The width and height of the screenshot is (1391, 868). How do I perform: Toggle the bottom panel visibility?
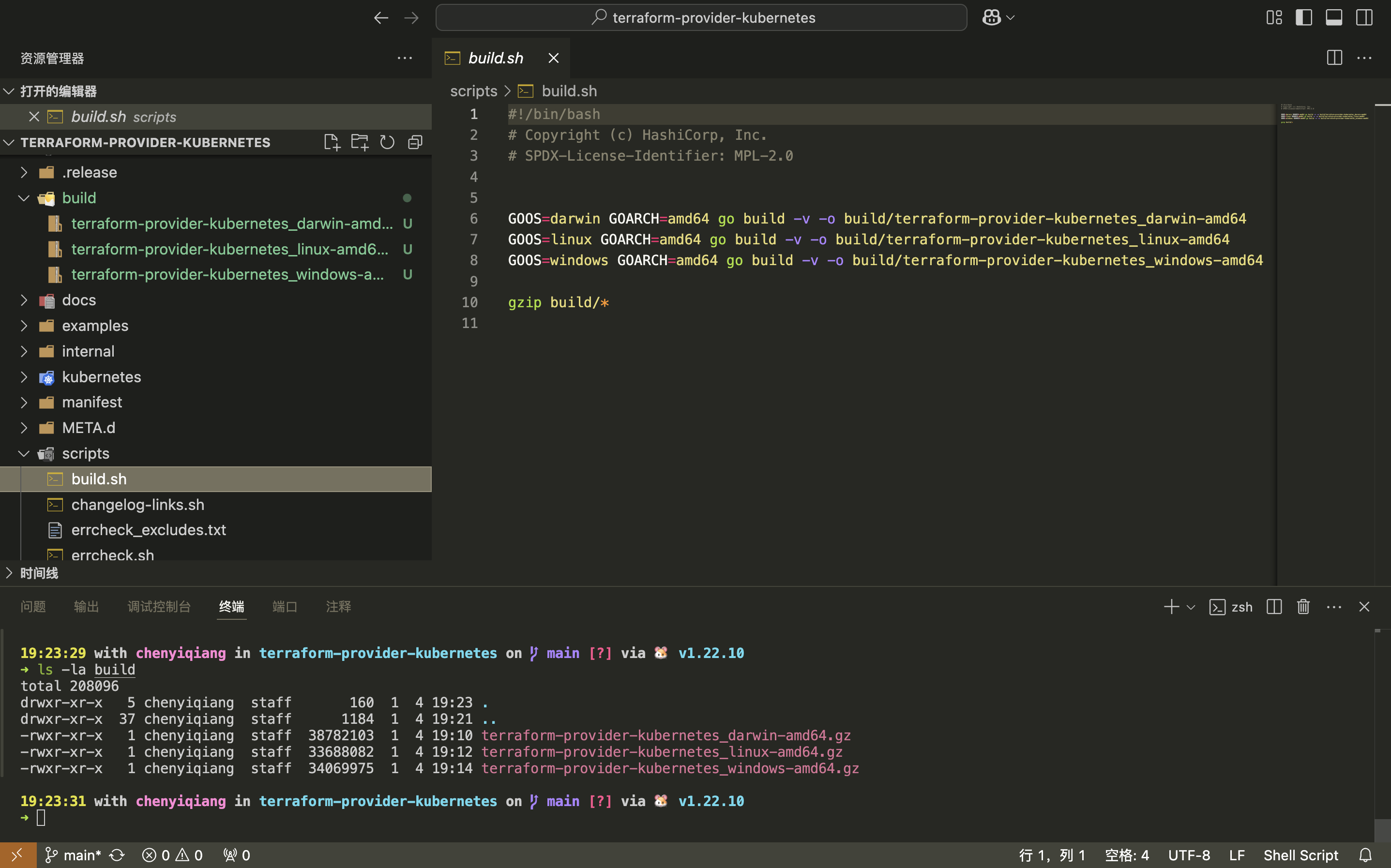[x=1333, y=18]
